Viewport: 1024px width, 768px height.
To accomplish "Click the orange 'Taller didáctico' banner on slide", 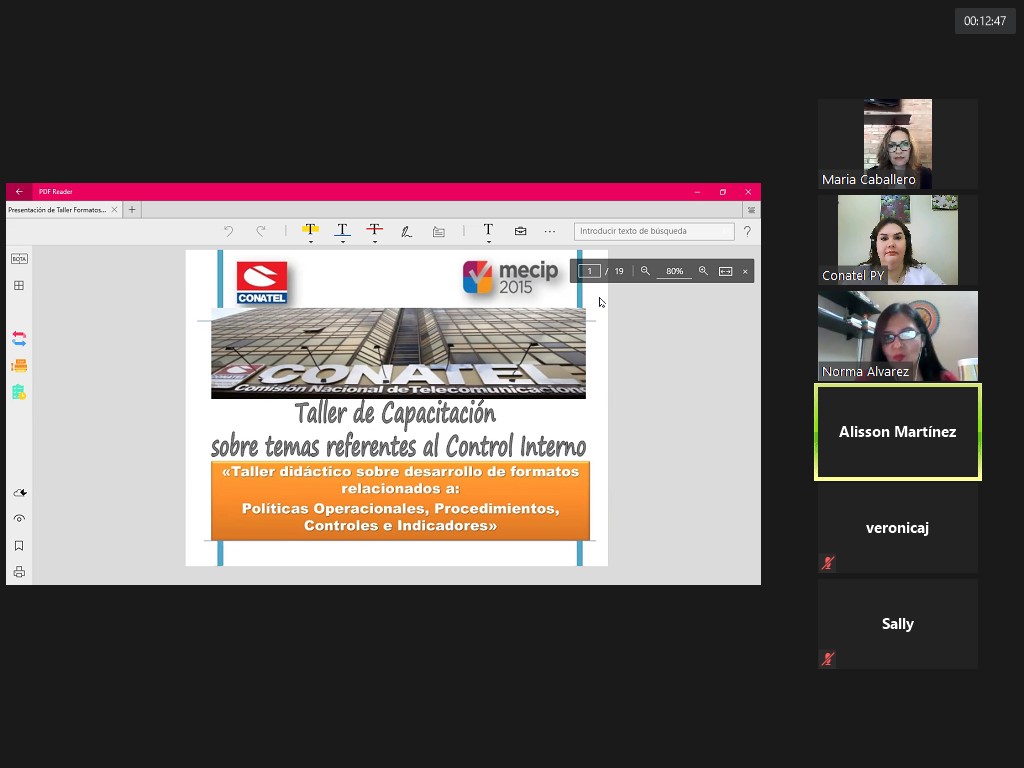I will point(400,500).
